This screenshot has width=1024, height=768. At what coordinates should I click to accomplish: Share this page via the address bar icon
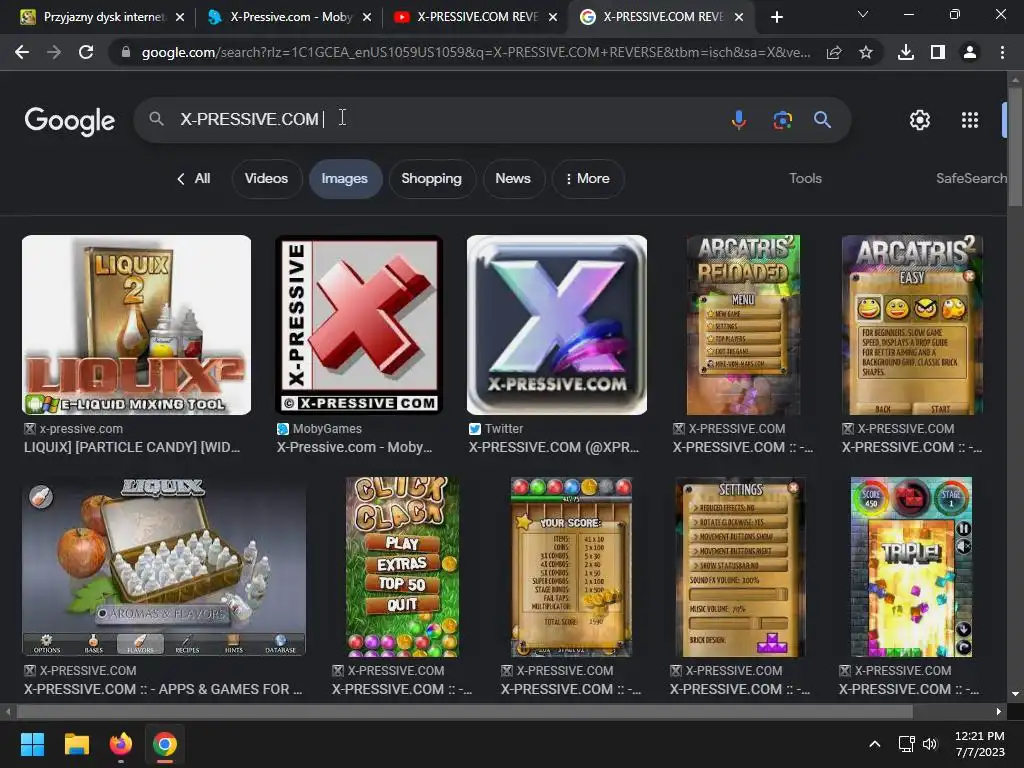(834, 52)
